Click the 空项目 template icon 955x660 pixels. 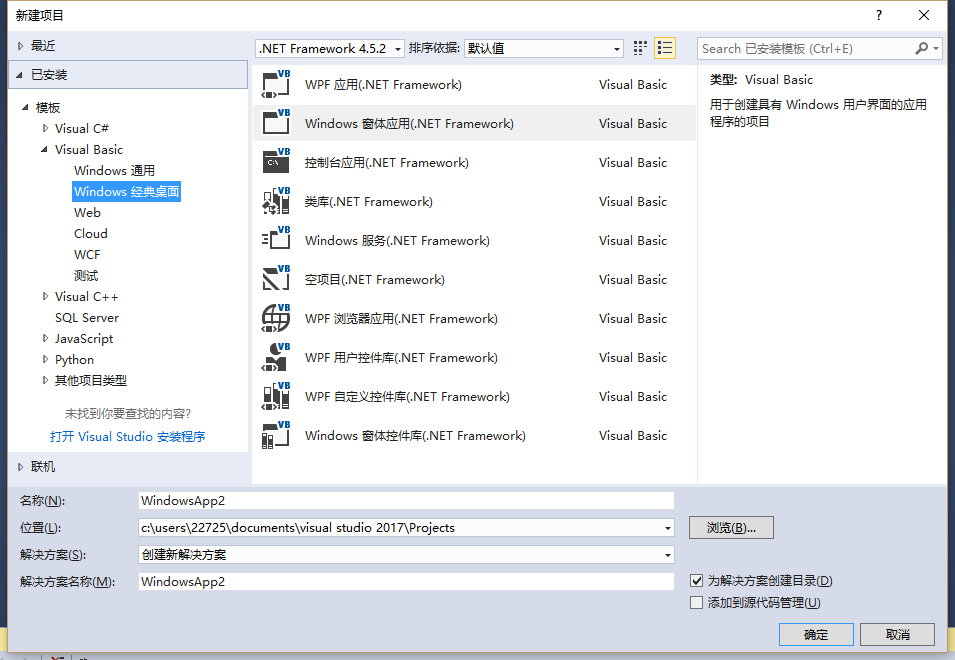276,279
